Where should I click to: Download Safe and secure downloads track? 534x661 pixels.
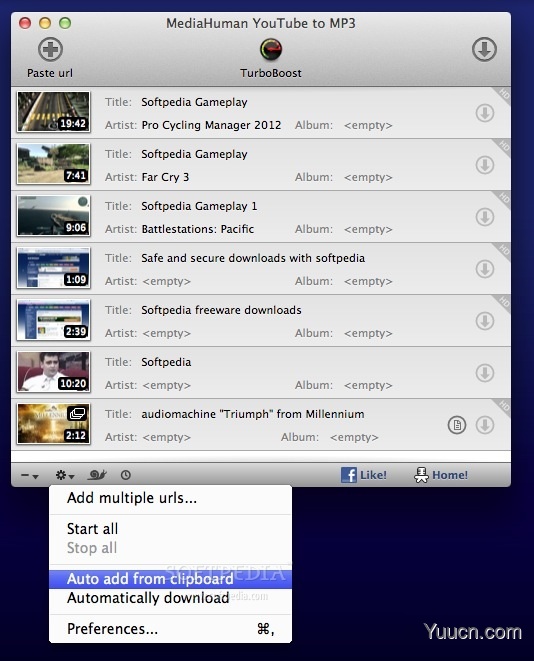[485, 269]
